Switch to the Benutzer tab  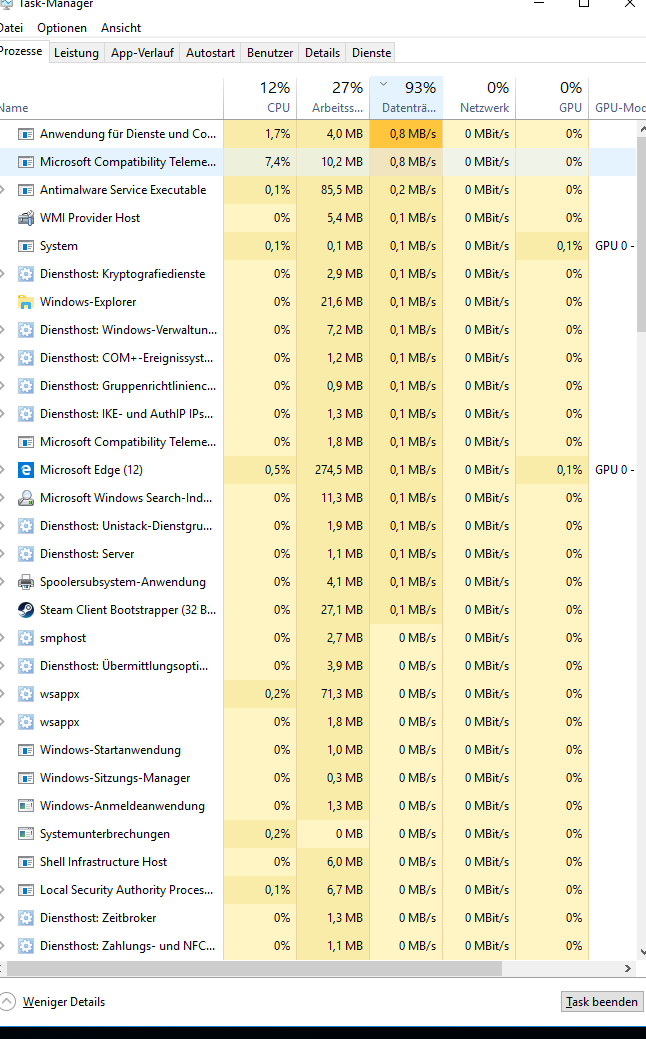[270, 53]
